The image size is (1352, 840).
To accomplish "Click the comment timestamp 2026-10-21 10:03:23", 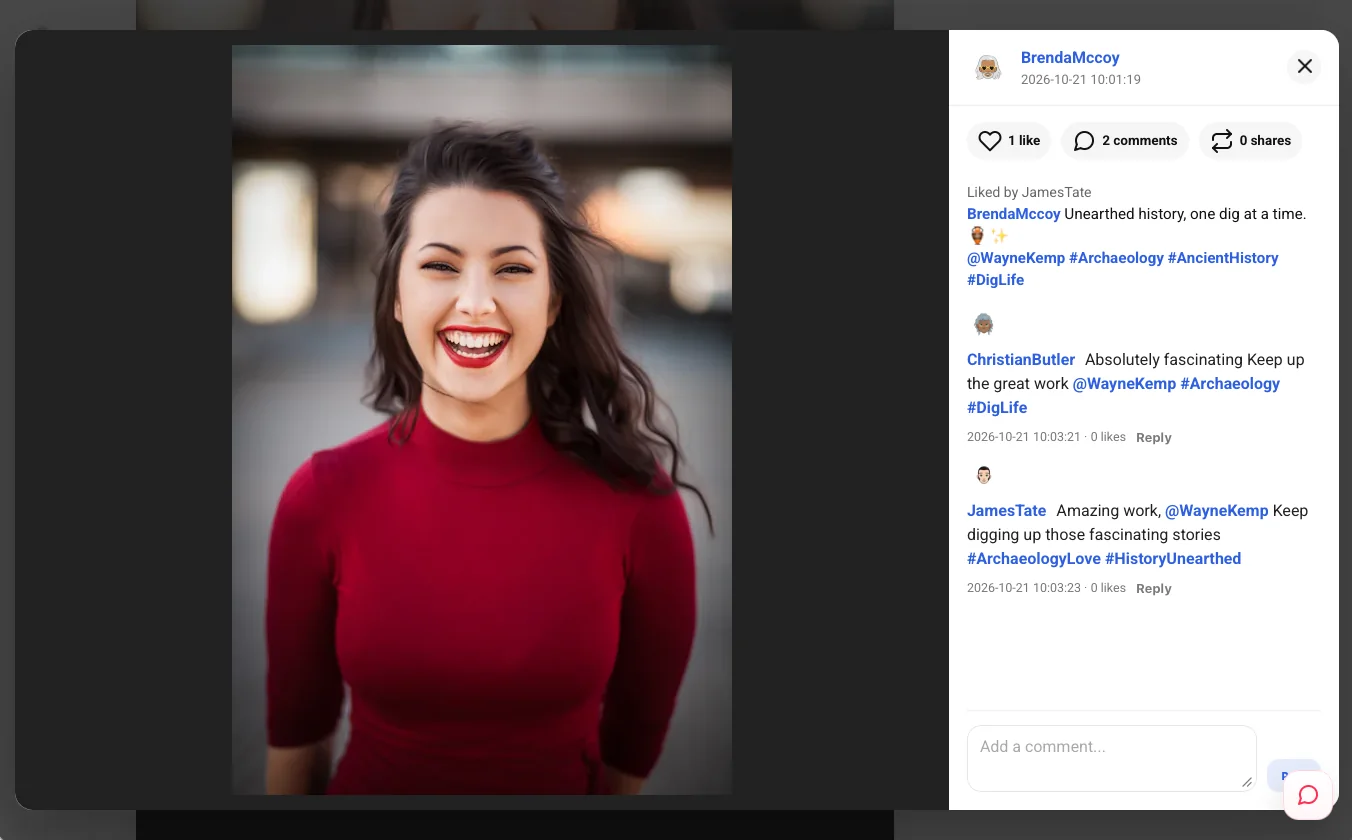I will coord(1024,589).
